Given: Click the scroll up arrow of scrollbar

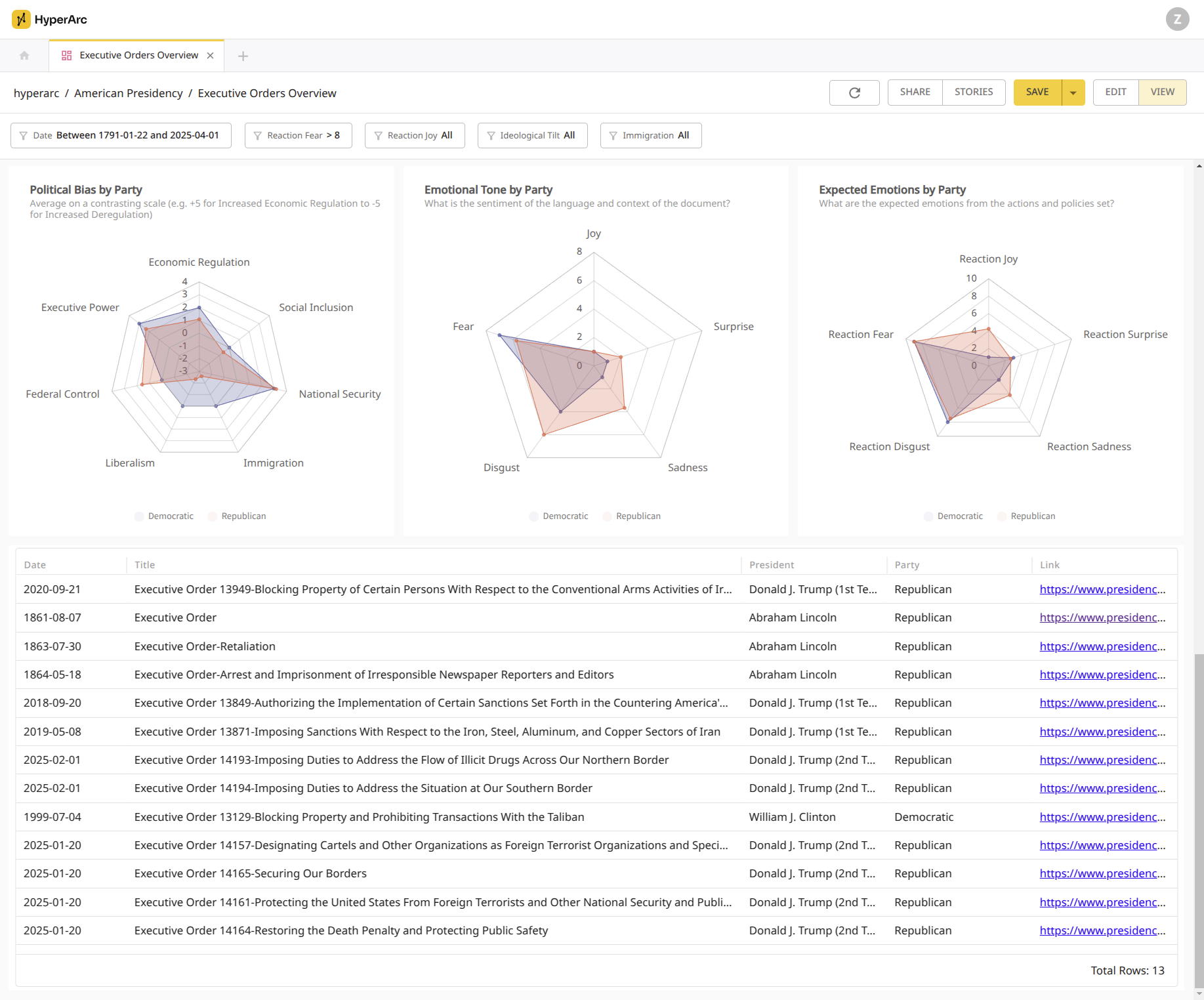Looking at the screenshot, I should [x=1199, y=167].
